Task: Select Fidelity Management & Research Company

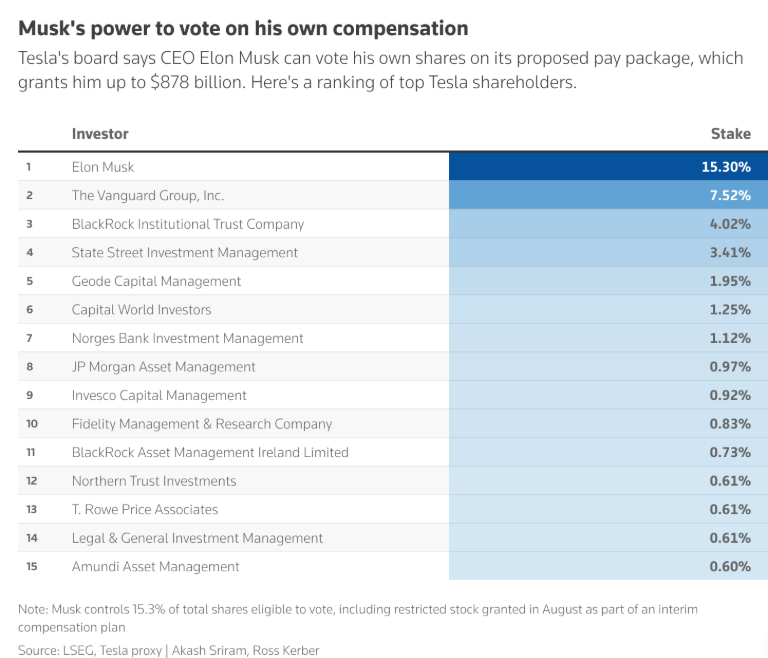Action: (x=202, y=424)
